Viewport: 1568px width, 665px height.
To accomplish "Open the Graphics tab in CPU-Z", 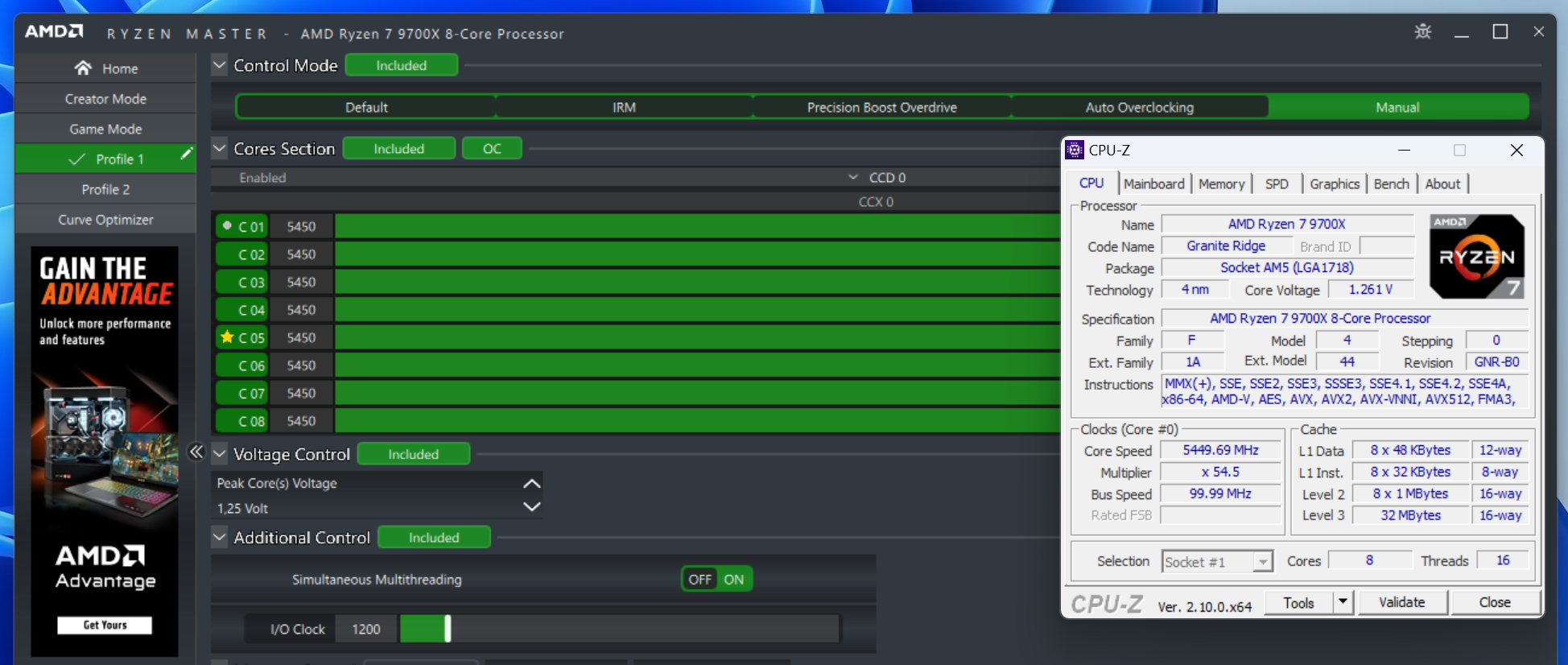I will click(x=1335, y=184).
